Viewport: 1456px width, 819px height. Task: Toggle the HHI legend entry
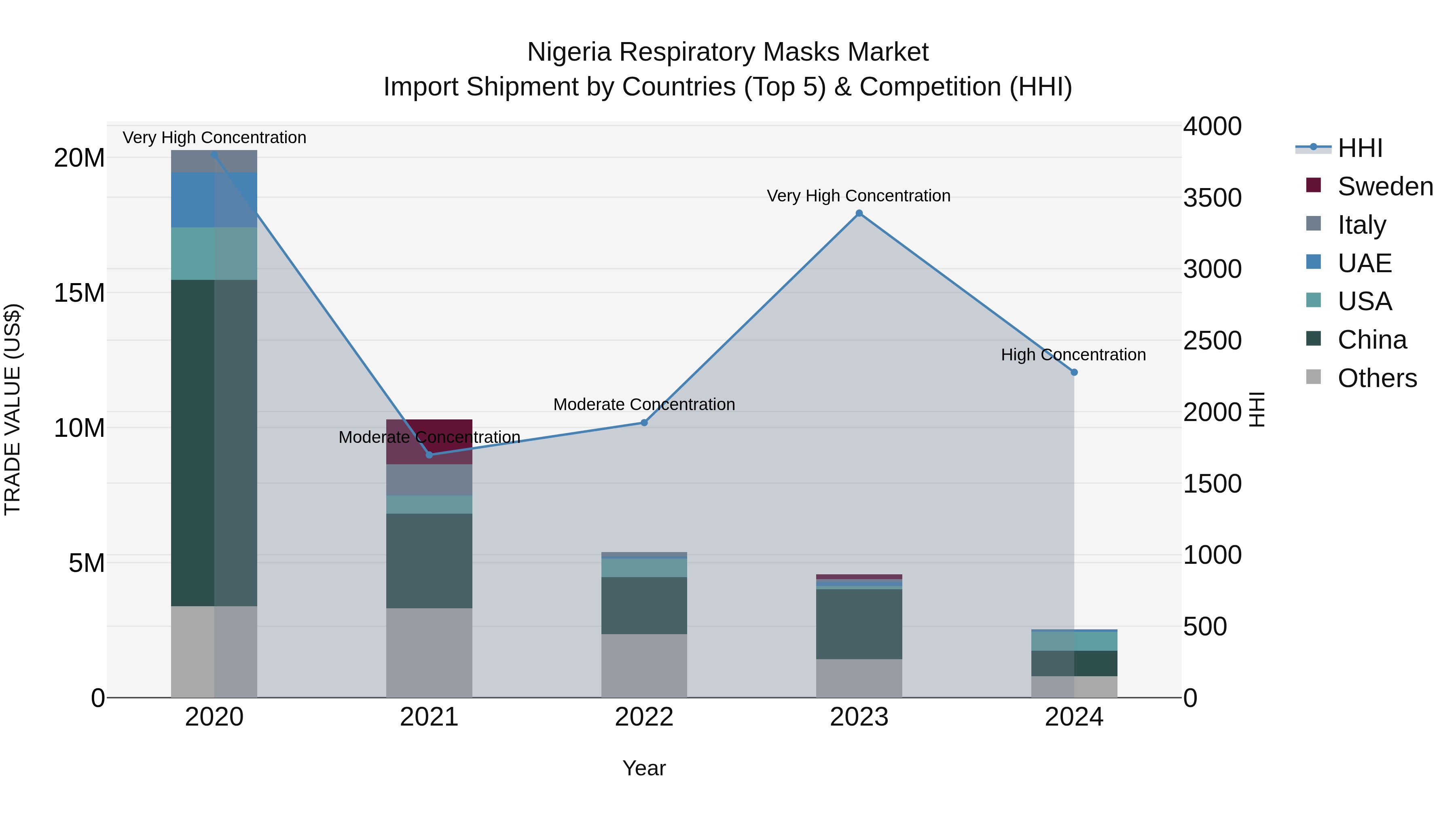1339,148
